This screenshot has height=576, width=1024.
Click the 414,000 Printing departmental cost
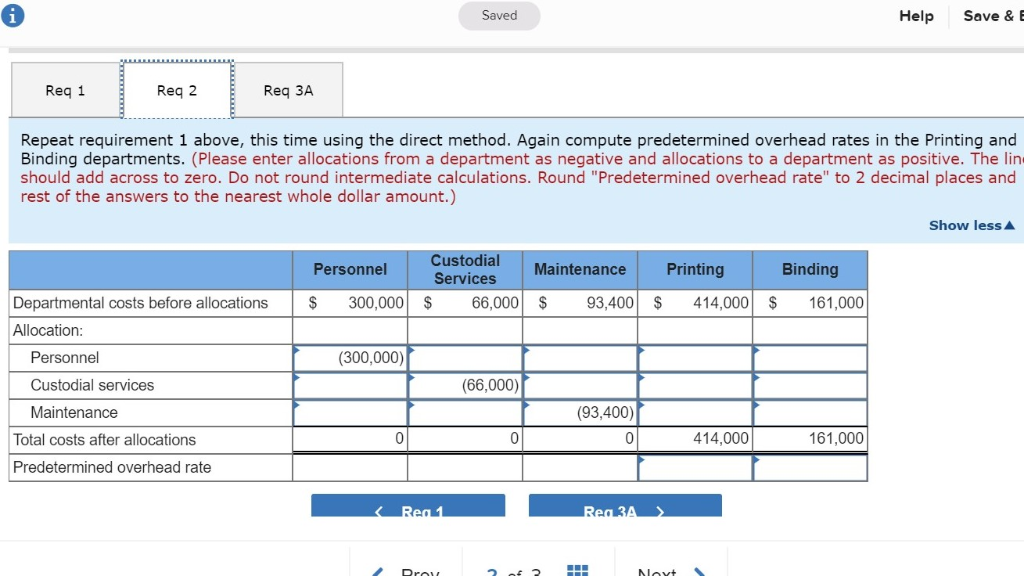(x=720, y=303)
